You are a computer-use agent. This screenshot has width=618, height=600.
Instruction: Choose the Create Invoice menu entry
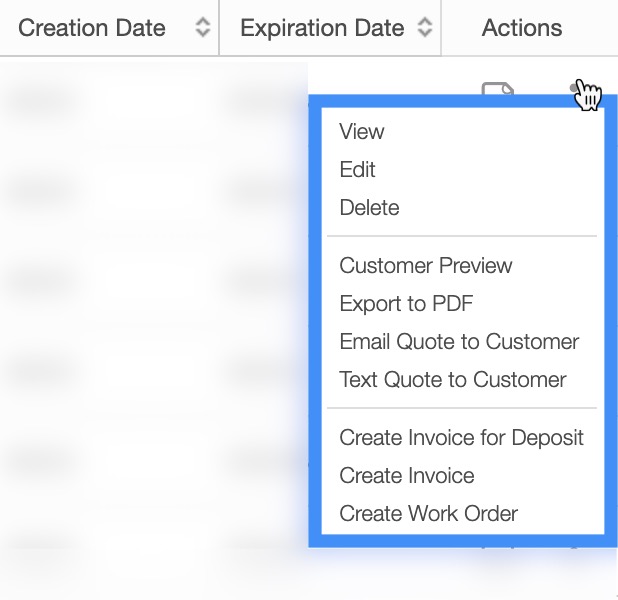point(407,475)
